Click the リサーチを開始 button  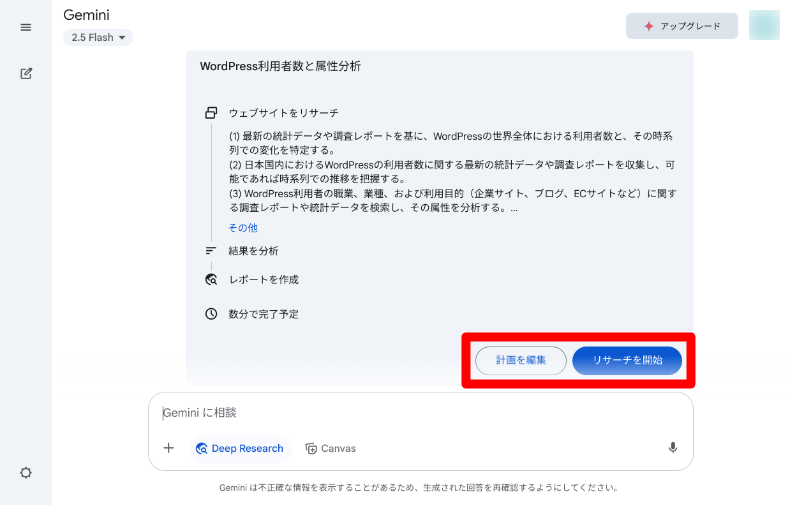pyautogui.click(x=627, y=360)
